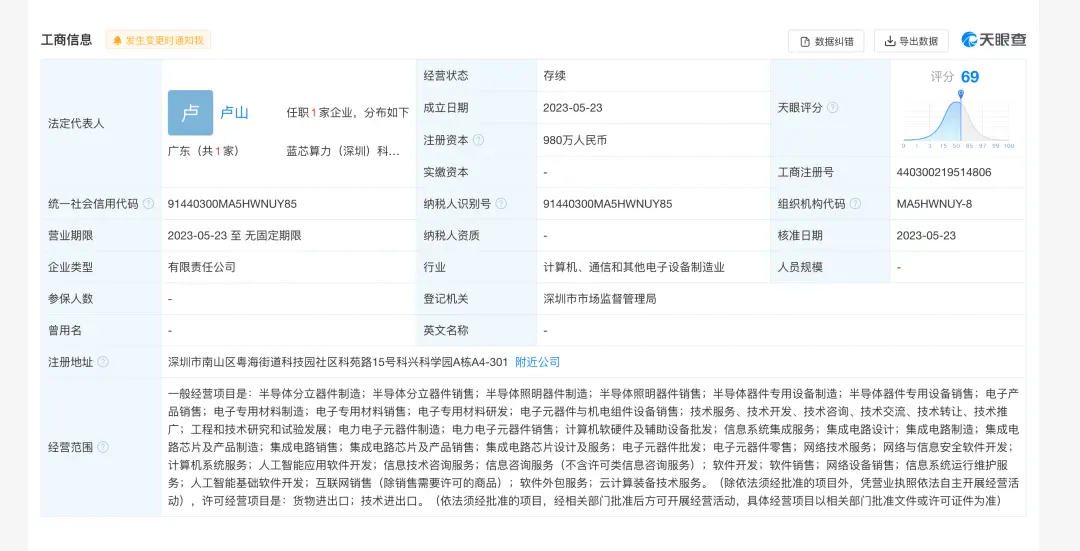Click help icon next to 经营范围
The image size is (1080, 551).
click(x=103, y=447)
